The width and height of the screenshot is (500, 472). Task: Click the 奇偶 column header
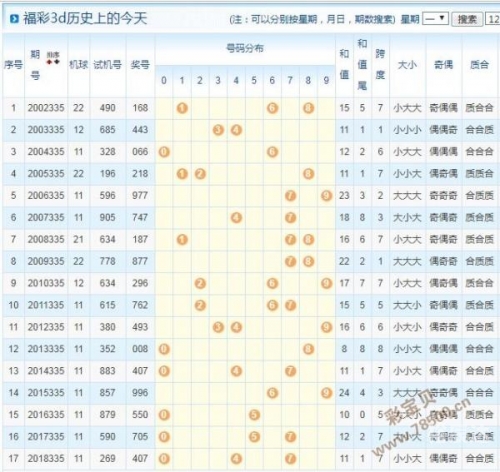coord(443,65)
